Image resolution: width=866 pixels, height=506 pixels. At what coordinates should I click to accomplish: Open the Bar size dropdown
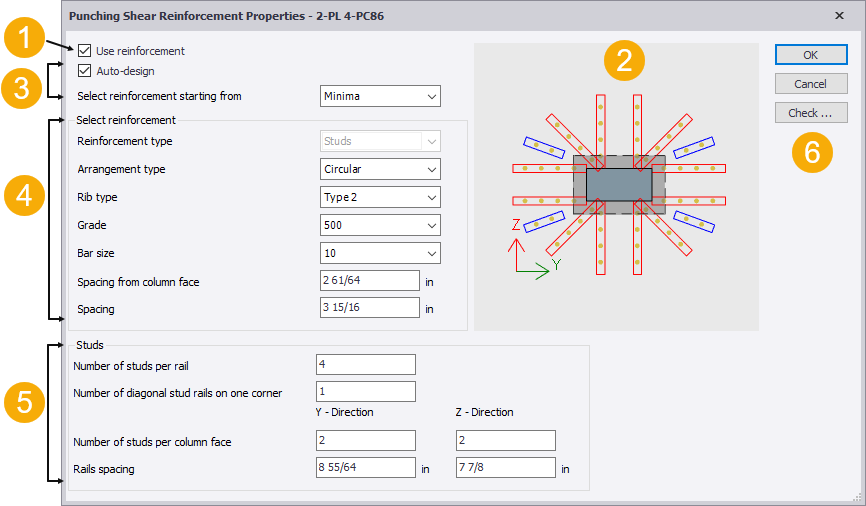pos(381,253)
